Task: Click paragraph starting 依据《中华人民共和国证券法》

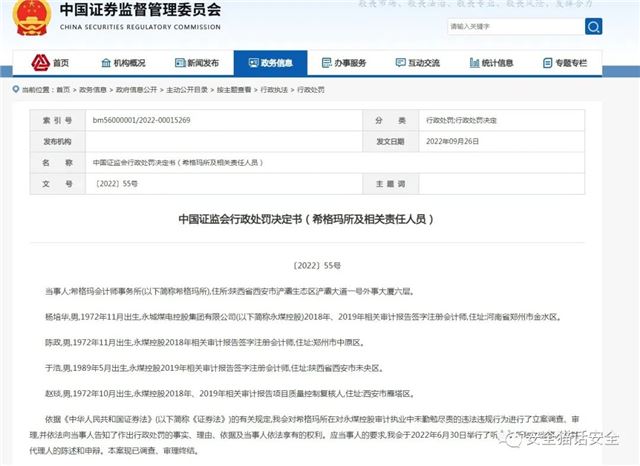Action: (x=304, y=435)
